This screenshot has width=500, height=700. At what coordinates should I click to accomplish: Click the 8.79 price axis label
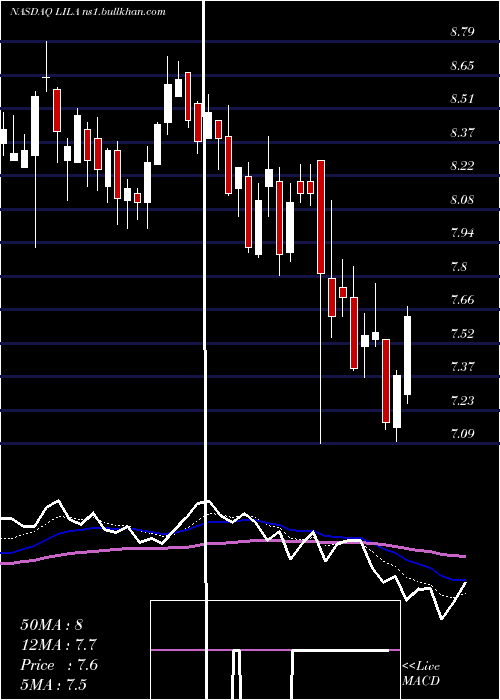point(462,32)
